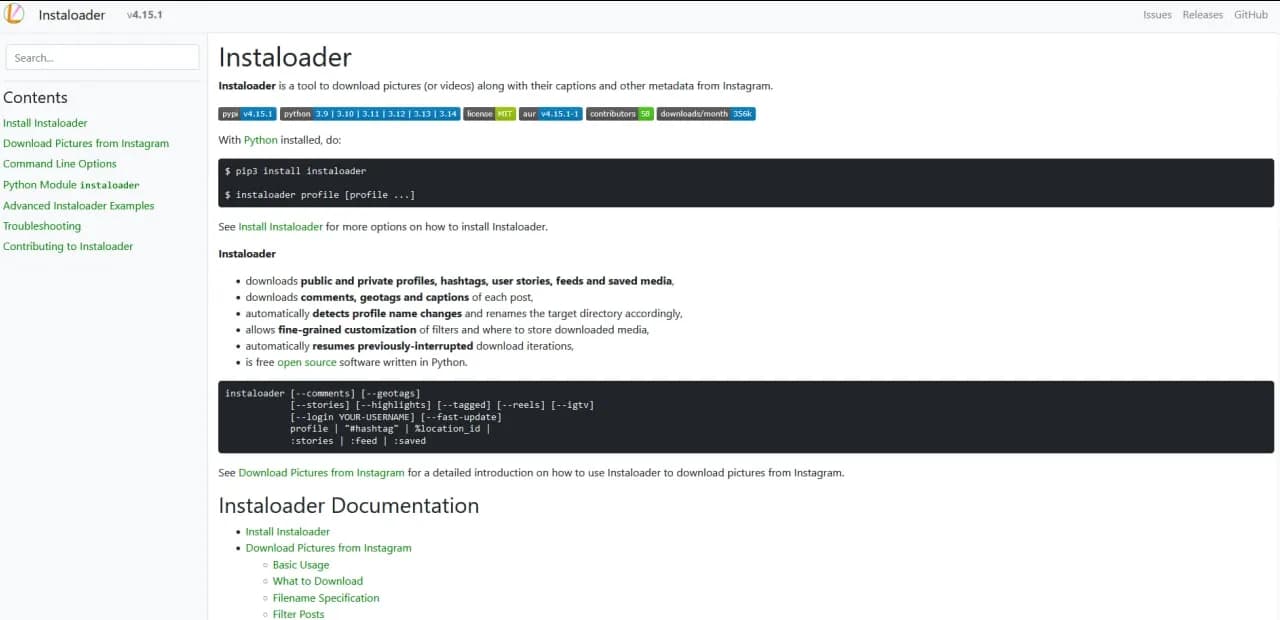Open the pypi v4.15.1 version badge
Image resolution: width=1280 pixels, height=620 pixels.
[x=246, y=113]
